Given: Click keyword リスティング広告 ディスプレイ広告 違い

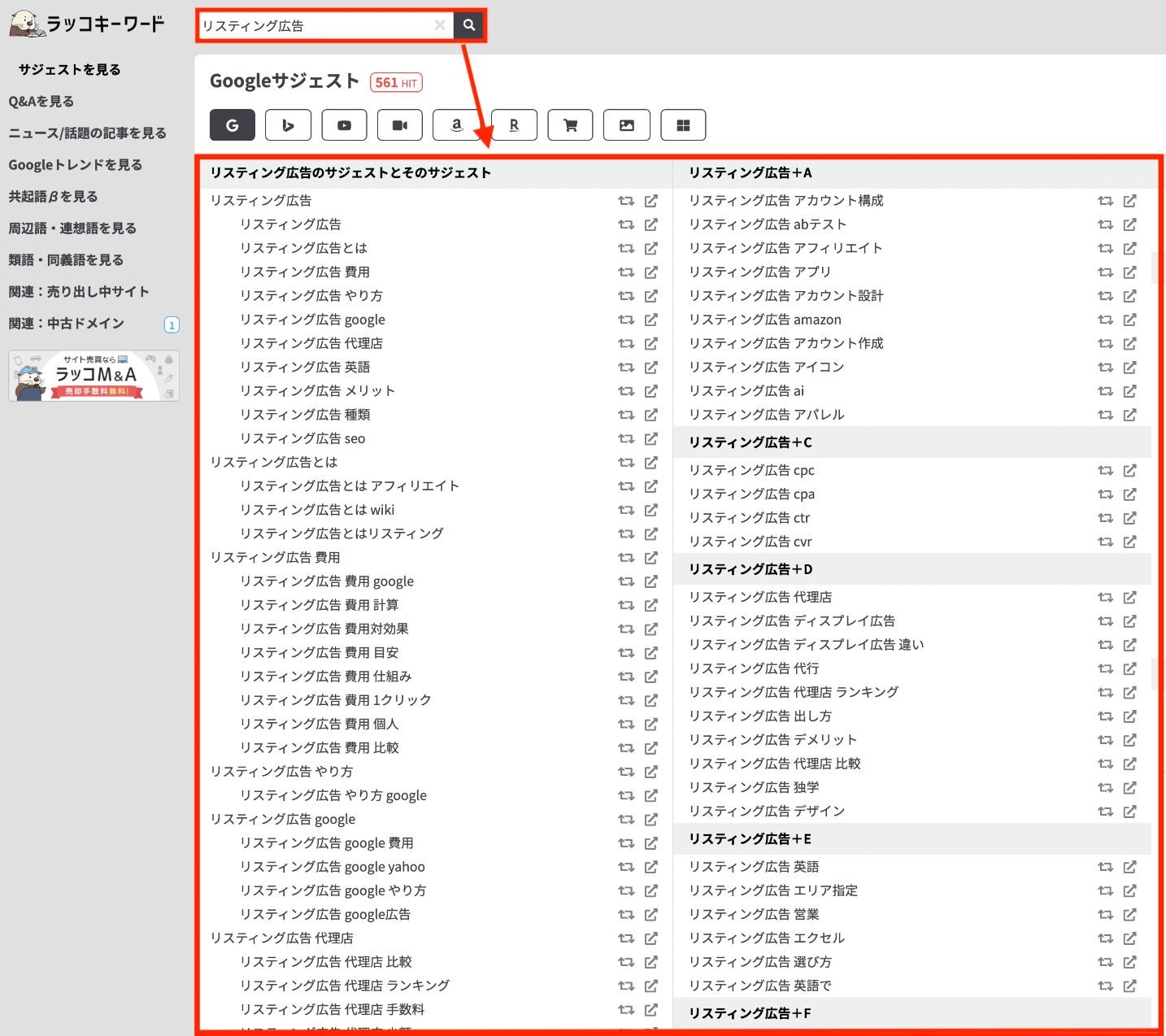Looking at the screenshot, I should point(807,645).
